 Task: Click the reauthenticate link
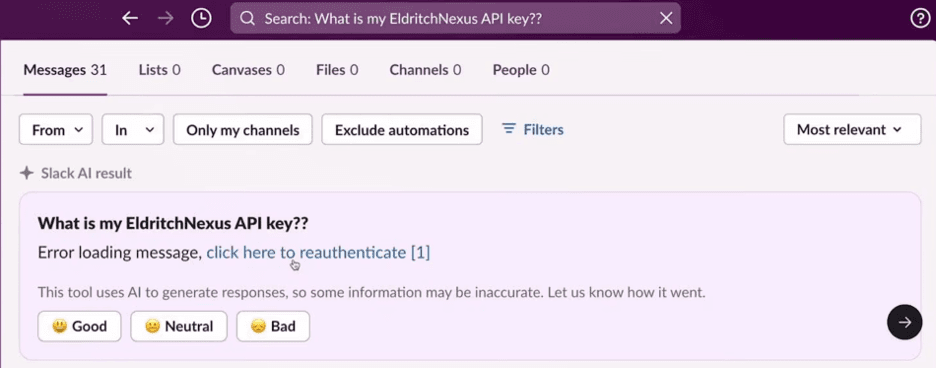318,253
